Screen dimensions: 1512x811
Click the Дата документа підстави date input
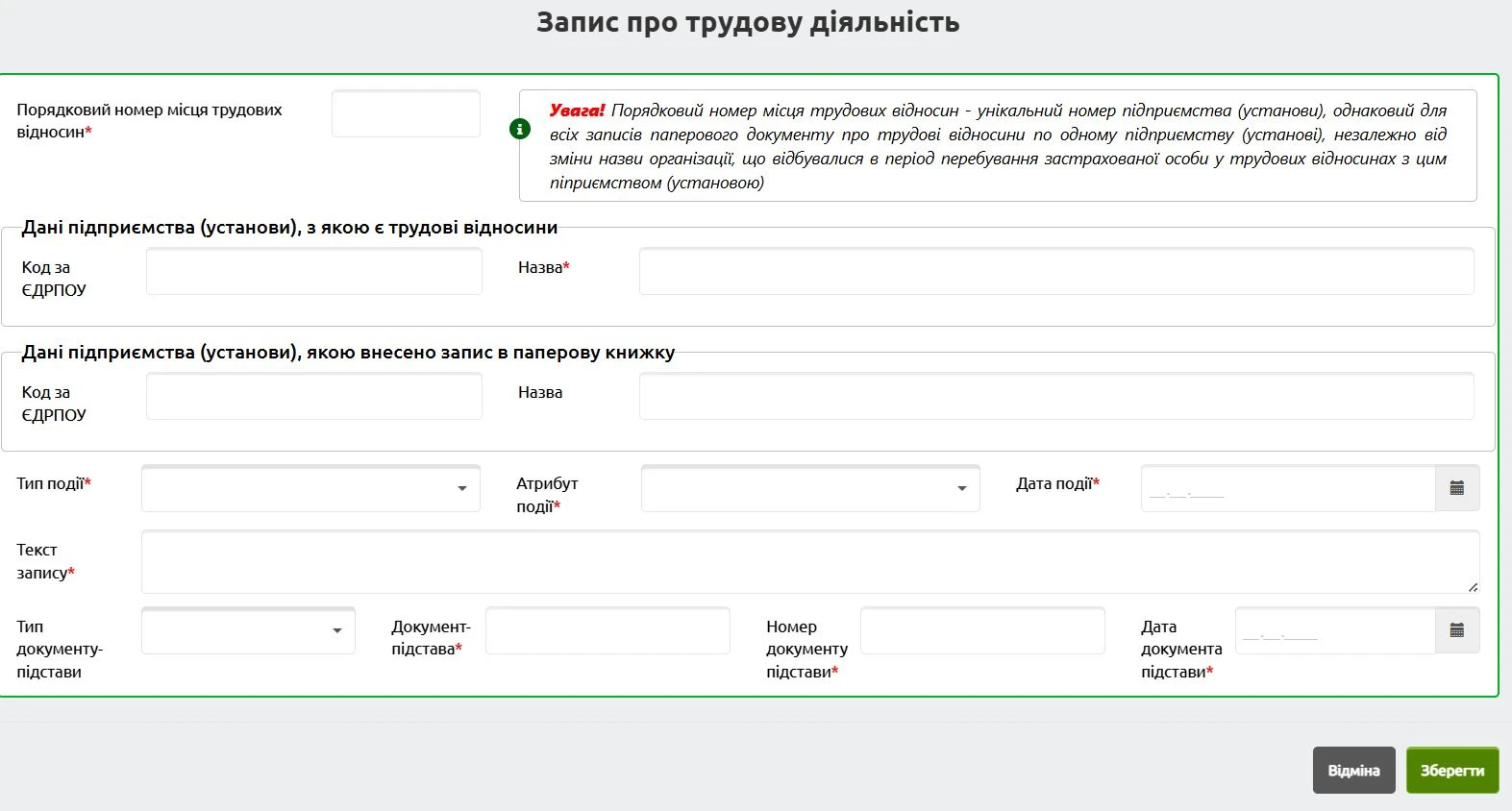[x=1334, y=630]
